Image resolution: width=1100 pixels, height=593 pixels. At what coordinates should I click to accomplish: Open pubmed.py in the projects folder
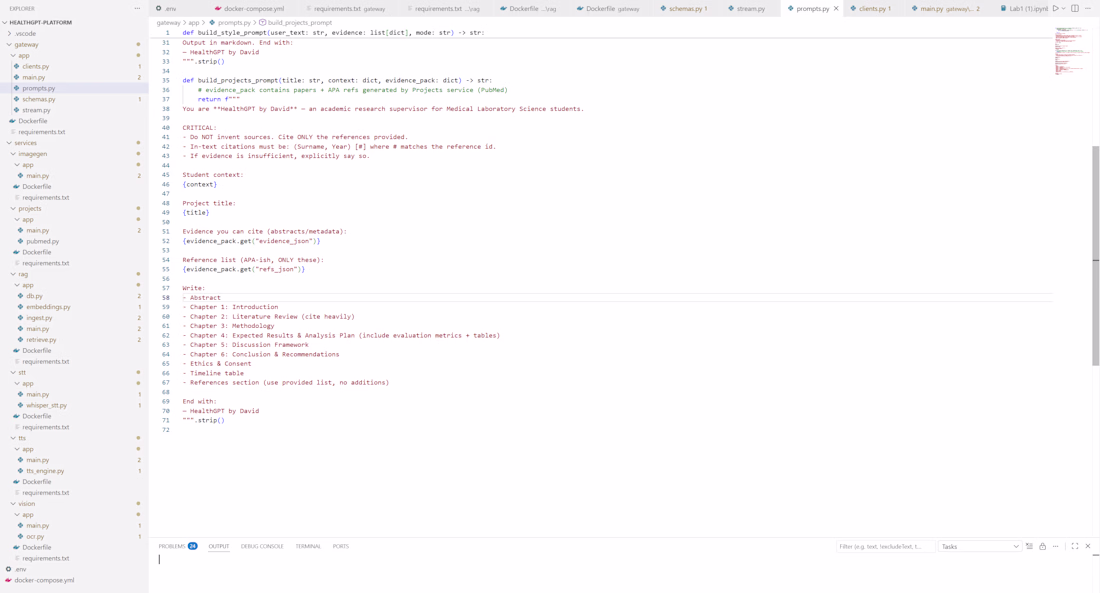click(x=43, y=241)
